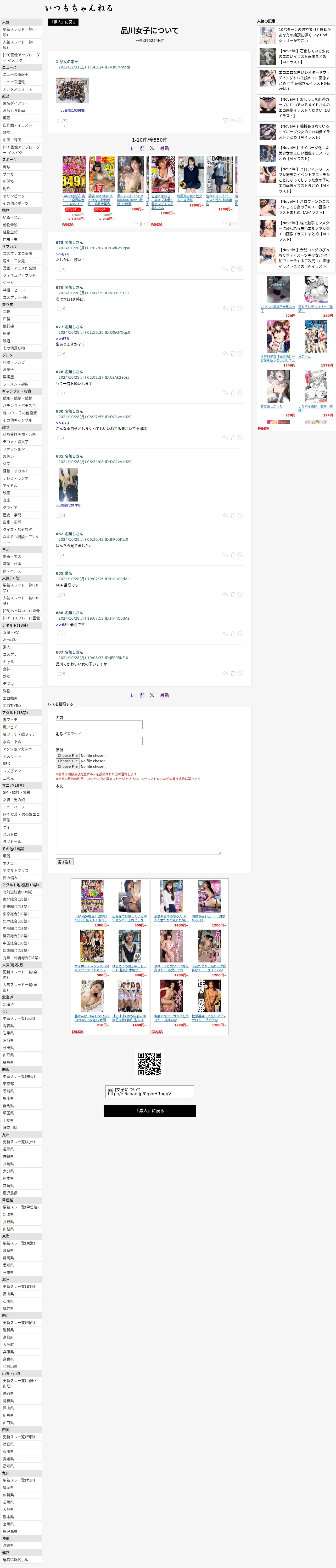Viewport: 336px width, 1568px height.
Task: Thumbs-up post 686 showing two likes
Action: coord(59,634)
